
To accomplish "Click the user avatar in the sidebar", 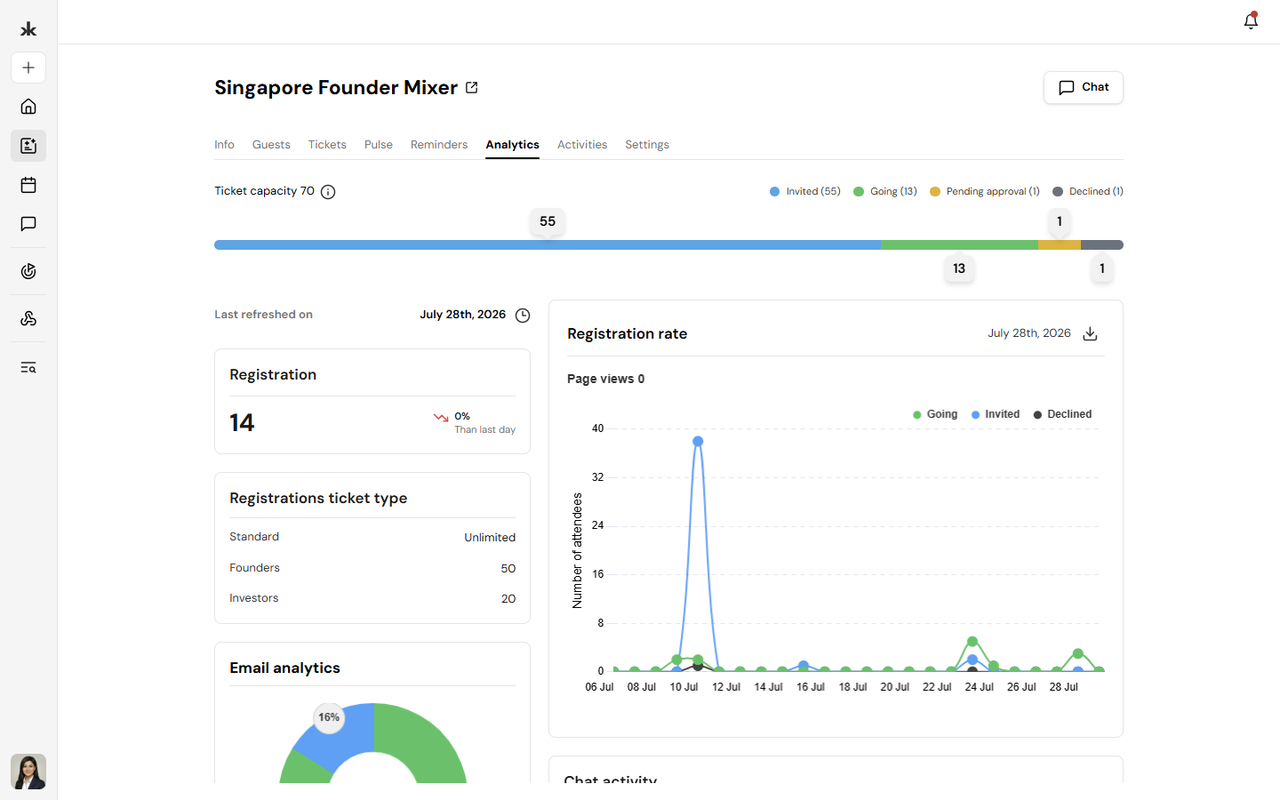I will [x=28, y=772].
